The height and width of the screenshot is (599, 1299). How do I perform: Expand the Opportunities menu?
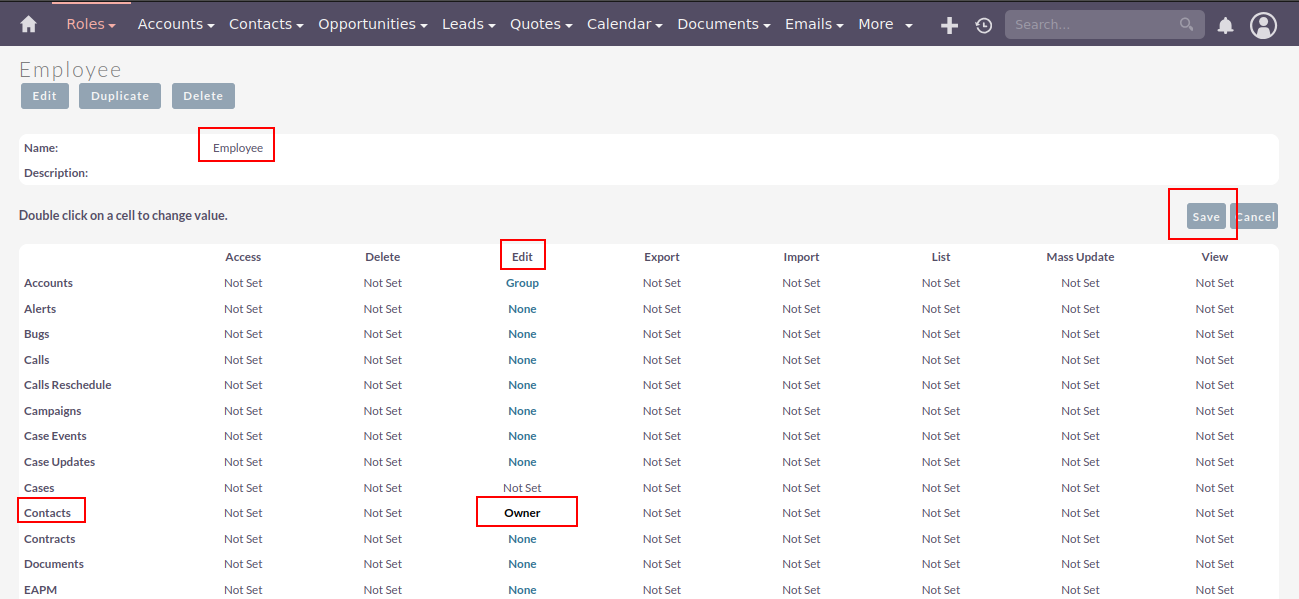pyautogui.click(x=373, y=24)
